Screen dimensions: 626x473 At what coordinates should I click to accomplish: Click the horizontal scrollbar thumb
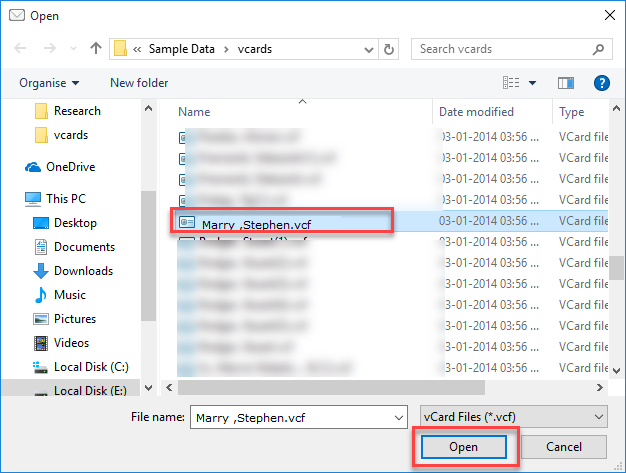[331, 387]
